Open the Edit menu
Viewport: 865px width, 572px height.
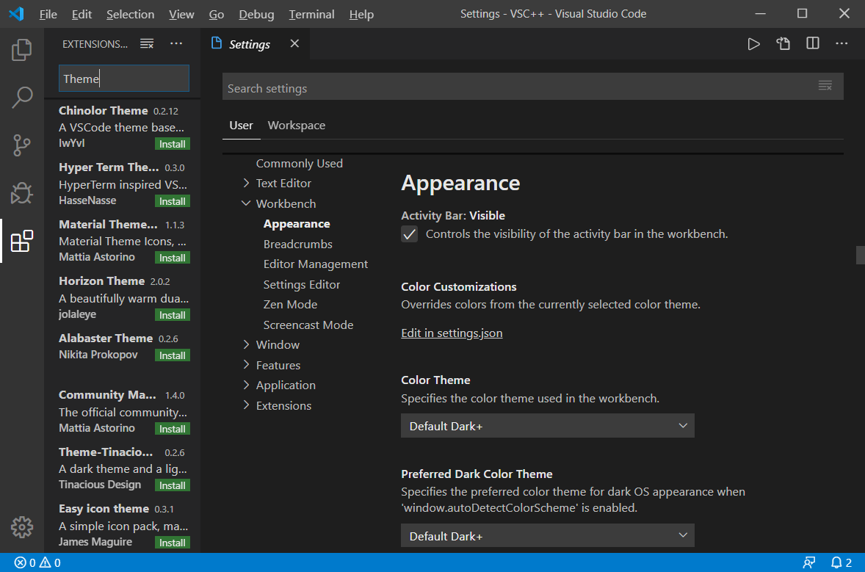pyautogui.click(x=82, y=14)
